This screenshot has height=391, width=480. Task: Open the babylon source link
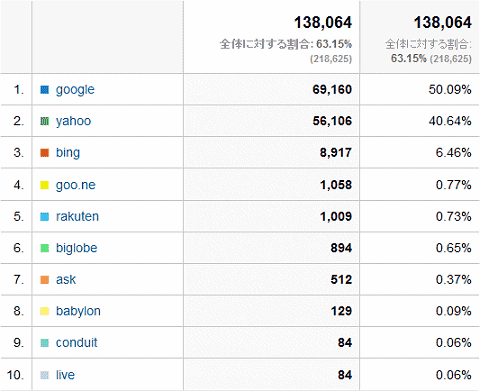tap(78, 311)
